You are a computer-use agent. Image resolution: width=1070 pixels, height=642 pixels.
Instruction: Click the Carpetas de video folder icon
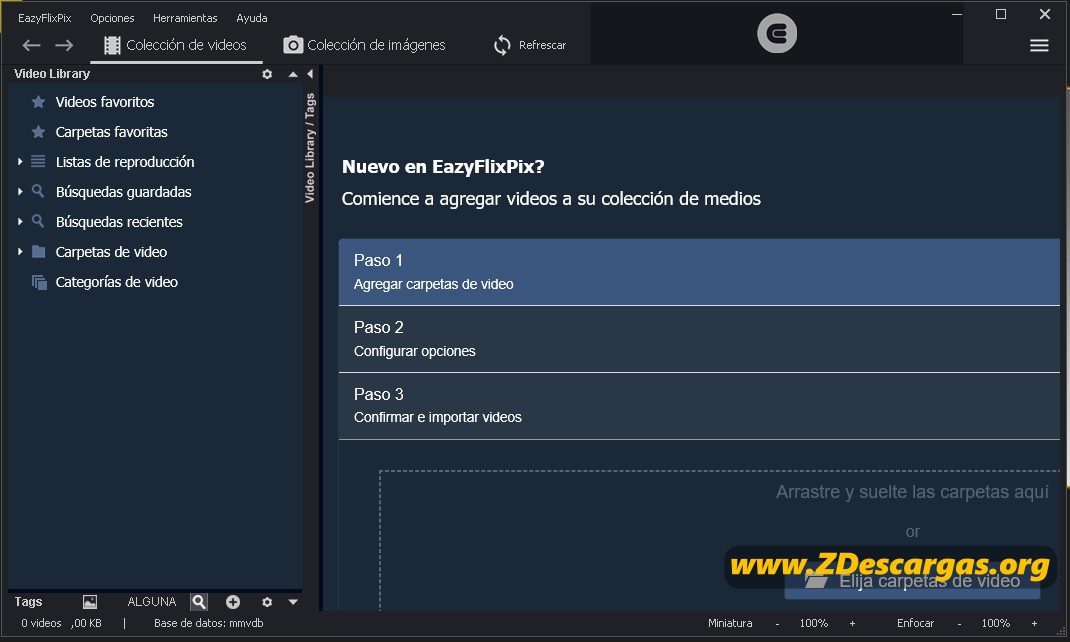39,252
